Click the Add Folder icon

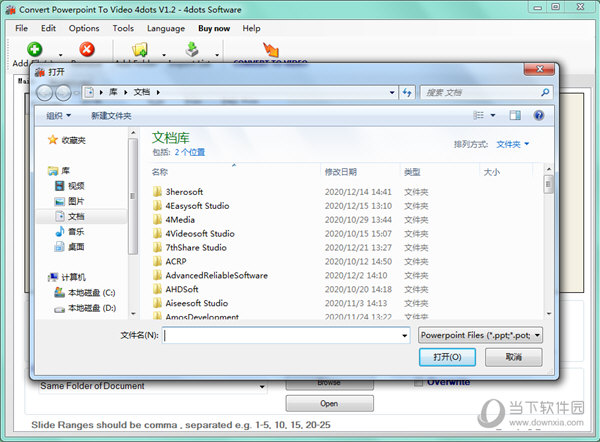pos(140,50)
